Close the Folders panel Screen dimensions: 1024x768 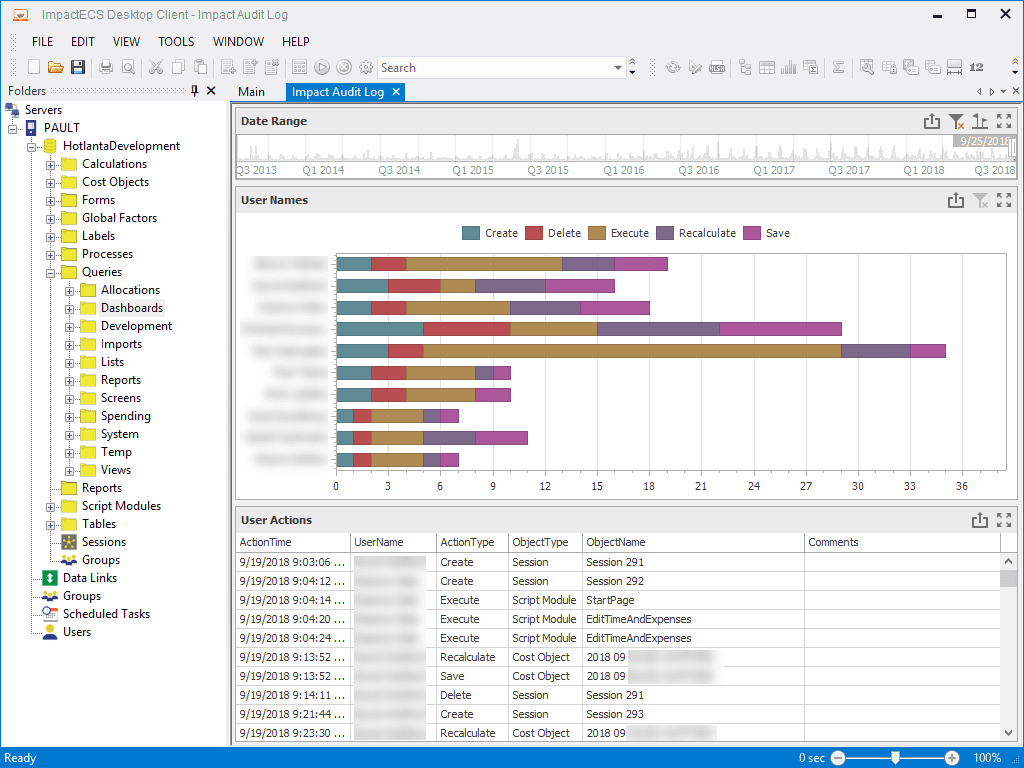(x=211, y=91)
